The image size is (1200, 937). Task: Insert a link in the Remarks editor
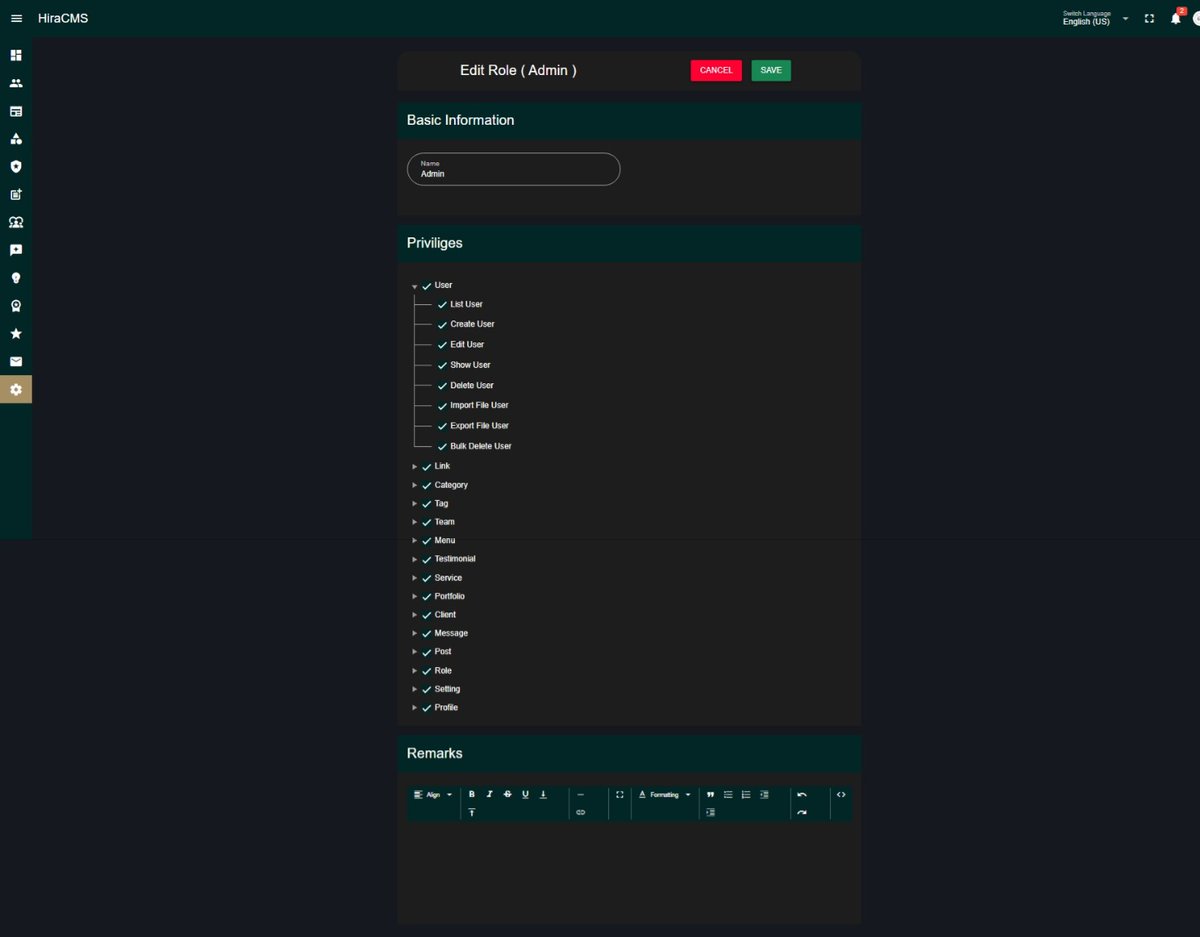click(x=580, y=813)
